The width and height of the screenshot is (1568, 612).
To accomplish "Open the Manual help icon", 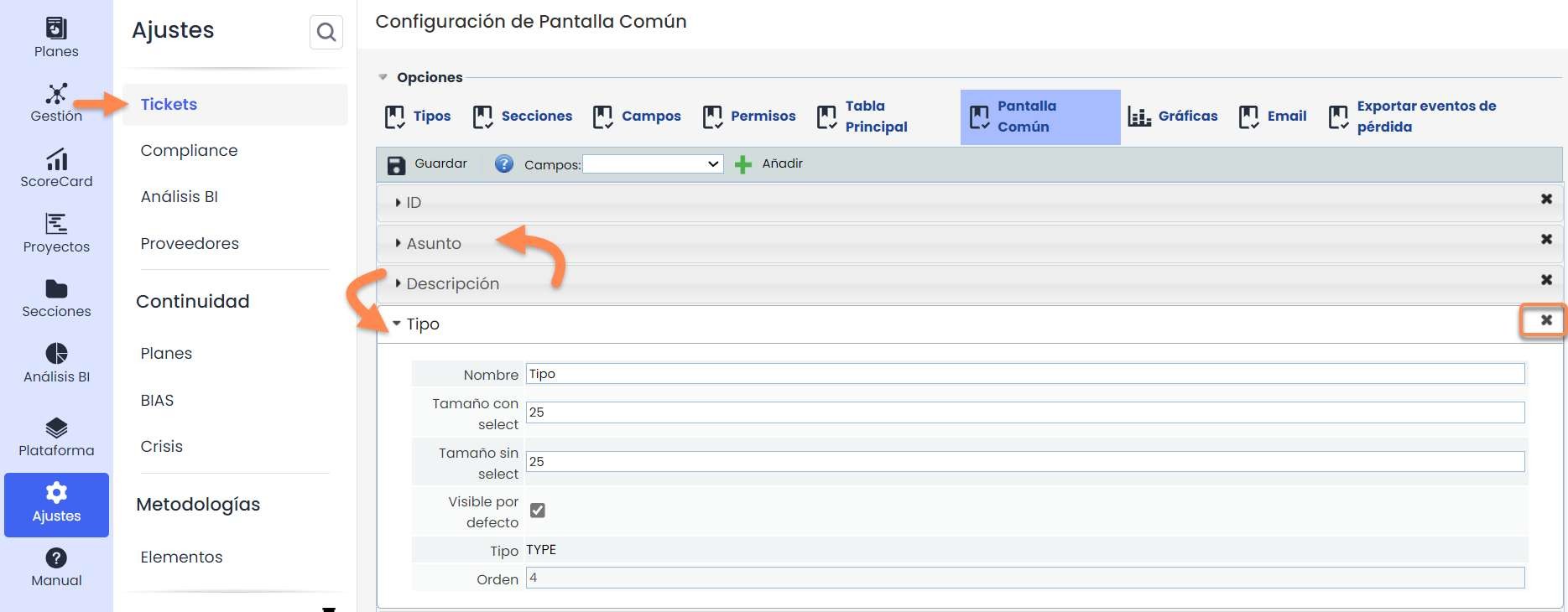I will click(x=56, y=568).
